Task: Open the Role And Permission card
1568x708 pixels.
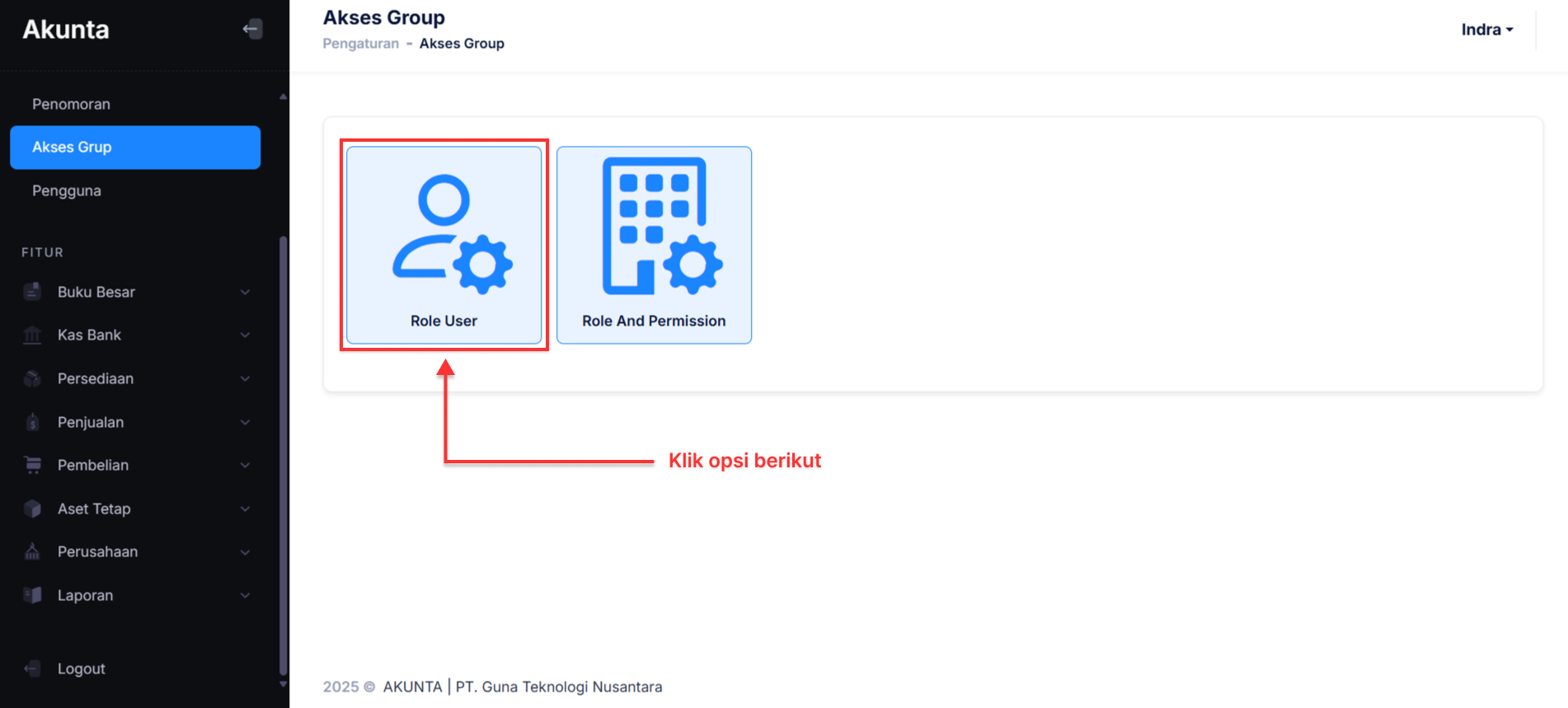Action: [654, 245]
